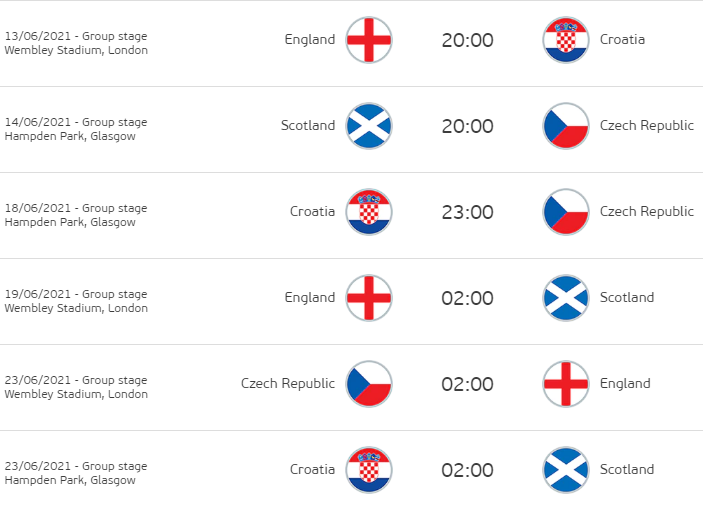
Task: Select Croatia flag in 23/06 Hampden Park match
Action: click(x=368, y=470)
